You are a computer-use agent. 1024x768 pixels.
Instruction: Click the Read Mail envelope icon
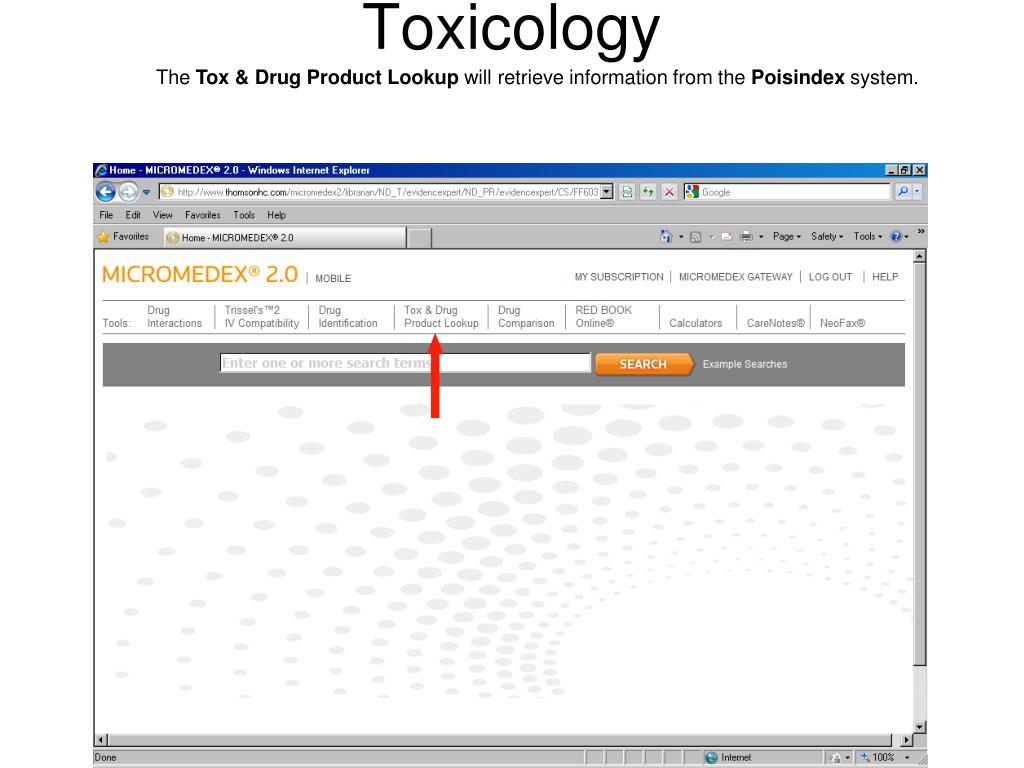[x=726, y=237]
